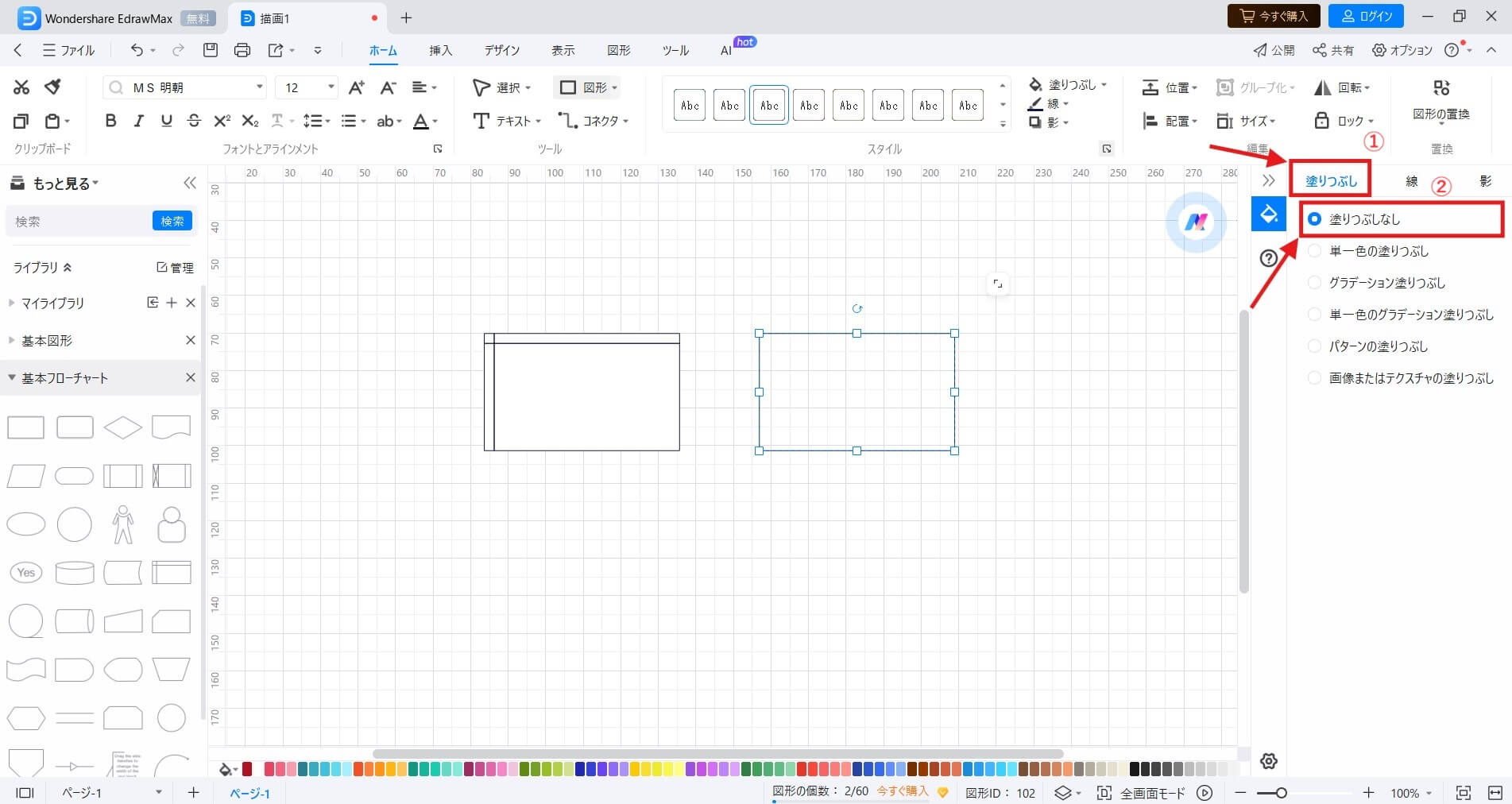Pick the black color swatch in the palette

point(1134,769)
